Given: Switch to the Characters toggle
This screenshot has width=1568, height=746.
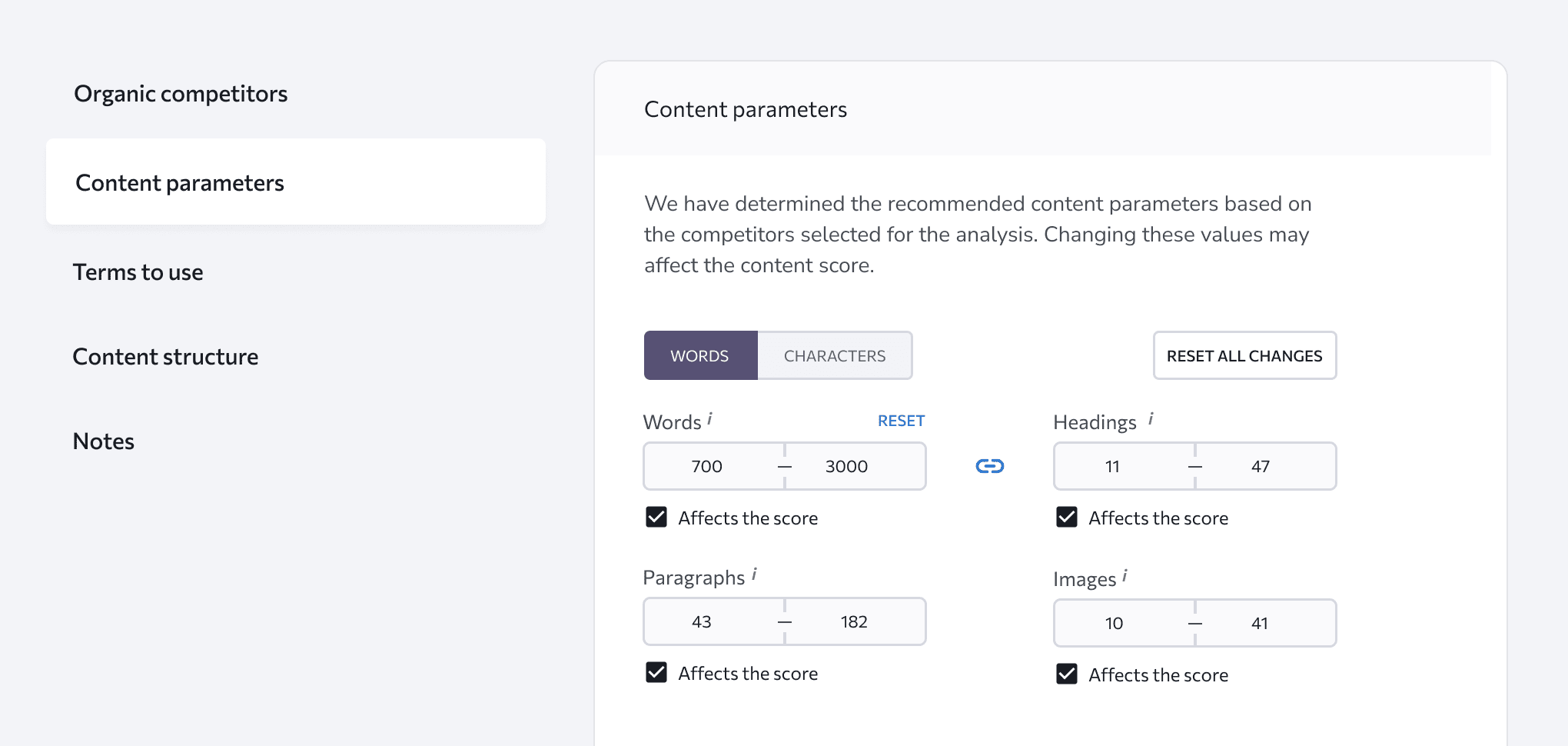Looking at the screenshot, I should pyautogui.click(x=835, y=355).
